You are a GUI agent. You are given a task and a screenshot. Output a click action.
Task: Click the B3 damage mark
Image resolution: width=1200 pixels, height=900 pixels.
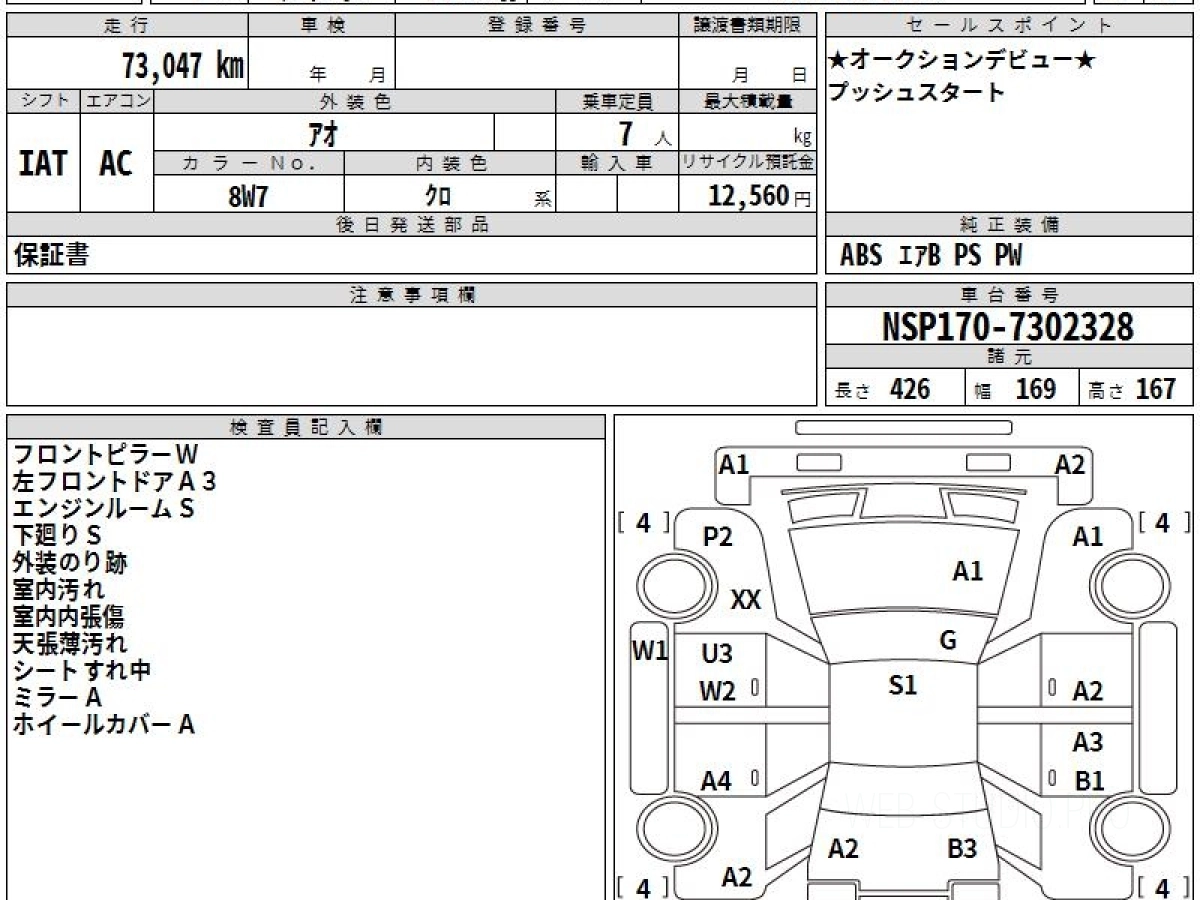[962, 850]
